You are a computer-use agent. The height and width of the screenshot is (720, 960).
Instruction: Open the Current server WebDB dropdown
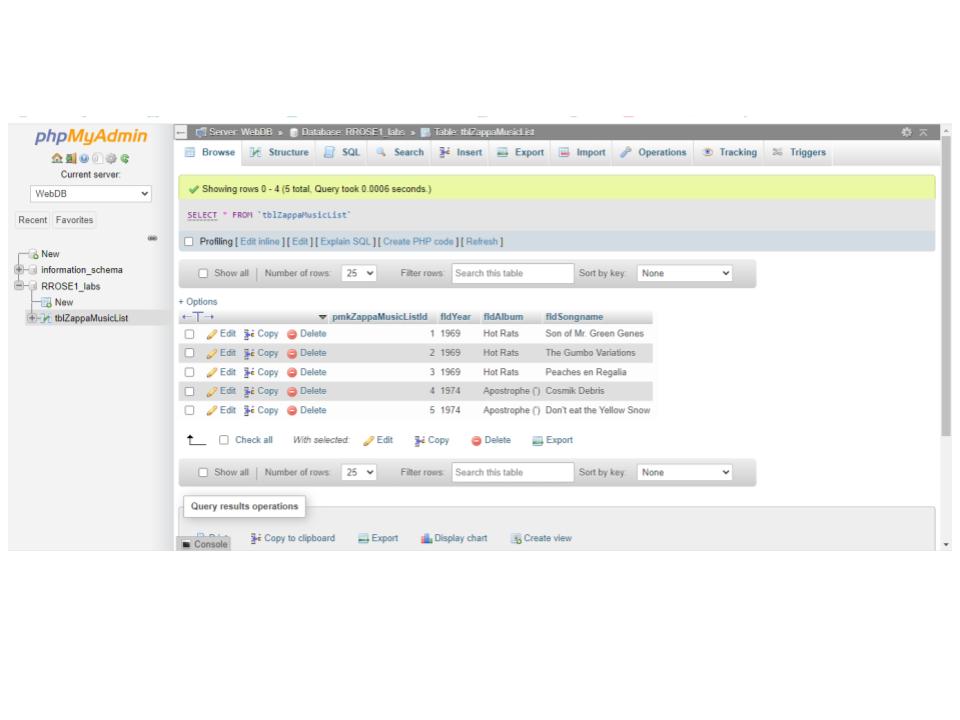click(x=82, y=191)
